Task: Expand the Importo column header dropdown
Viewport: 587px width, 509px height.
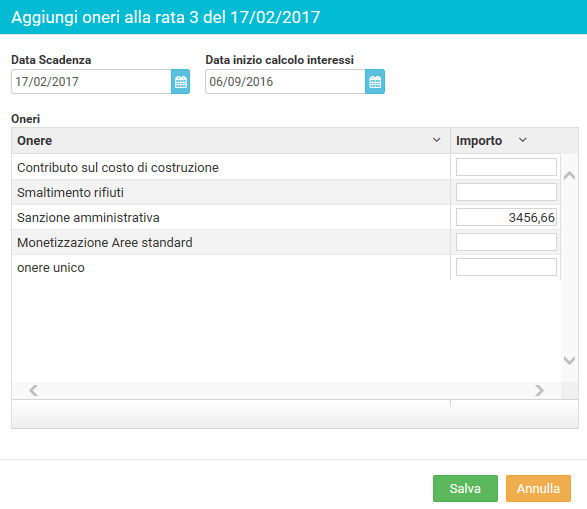Action: click(523, 140)
